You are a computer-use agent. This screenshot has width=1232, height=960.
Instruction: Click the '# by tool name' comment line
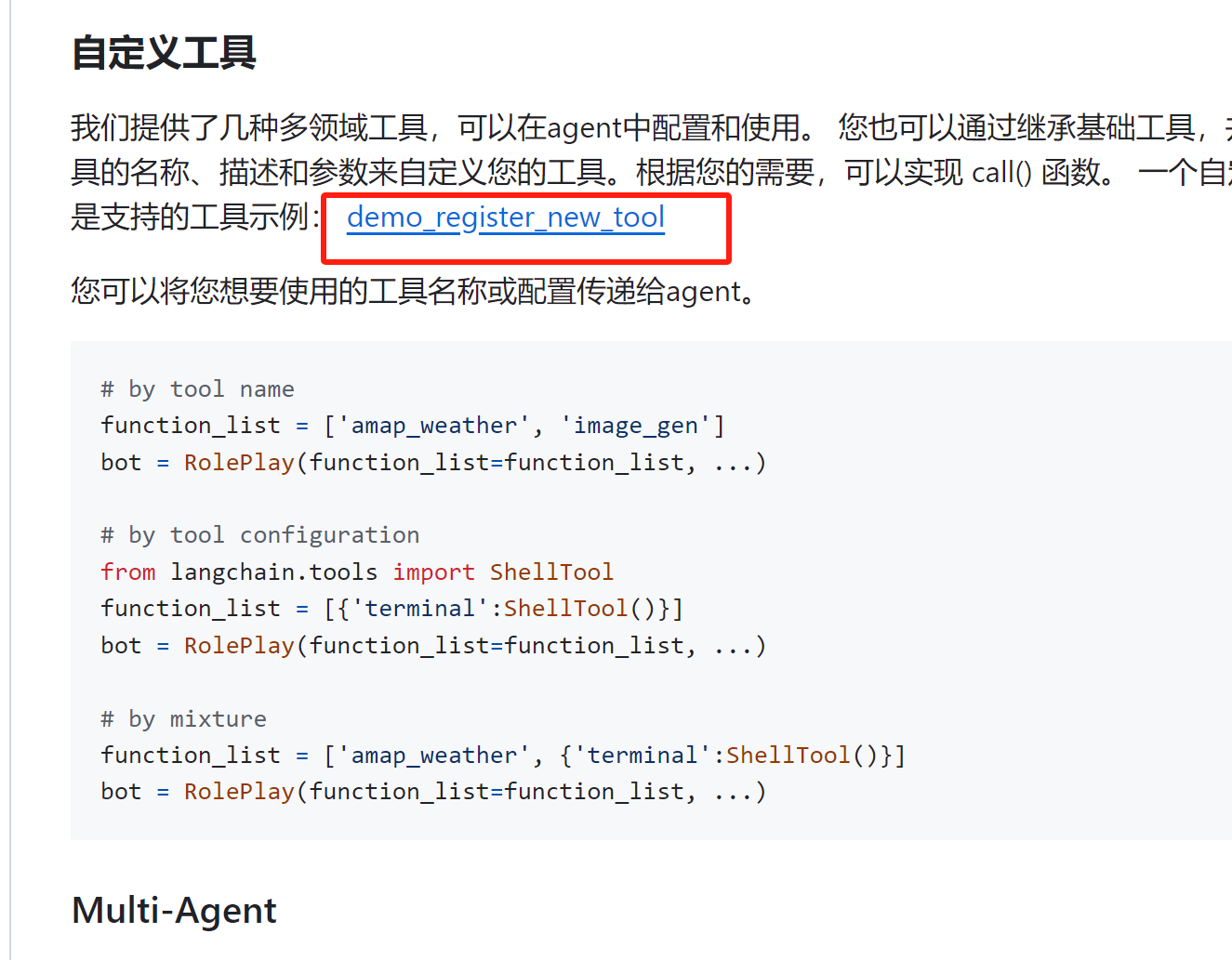197,388
